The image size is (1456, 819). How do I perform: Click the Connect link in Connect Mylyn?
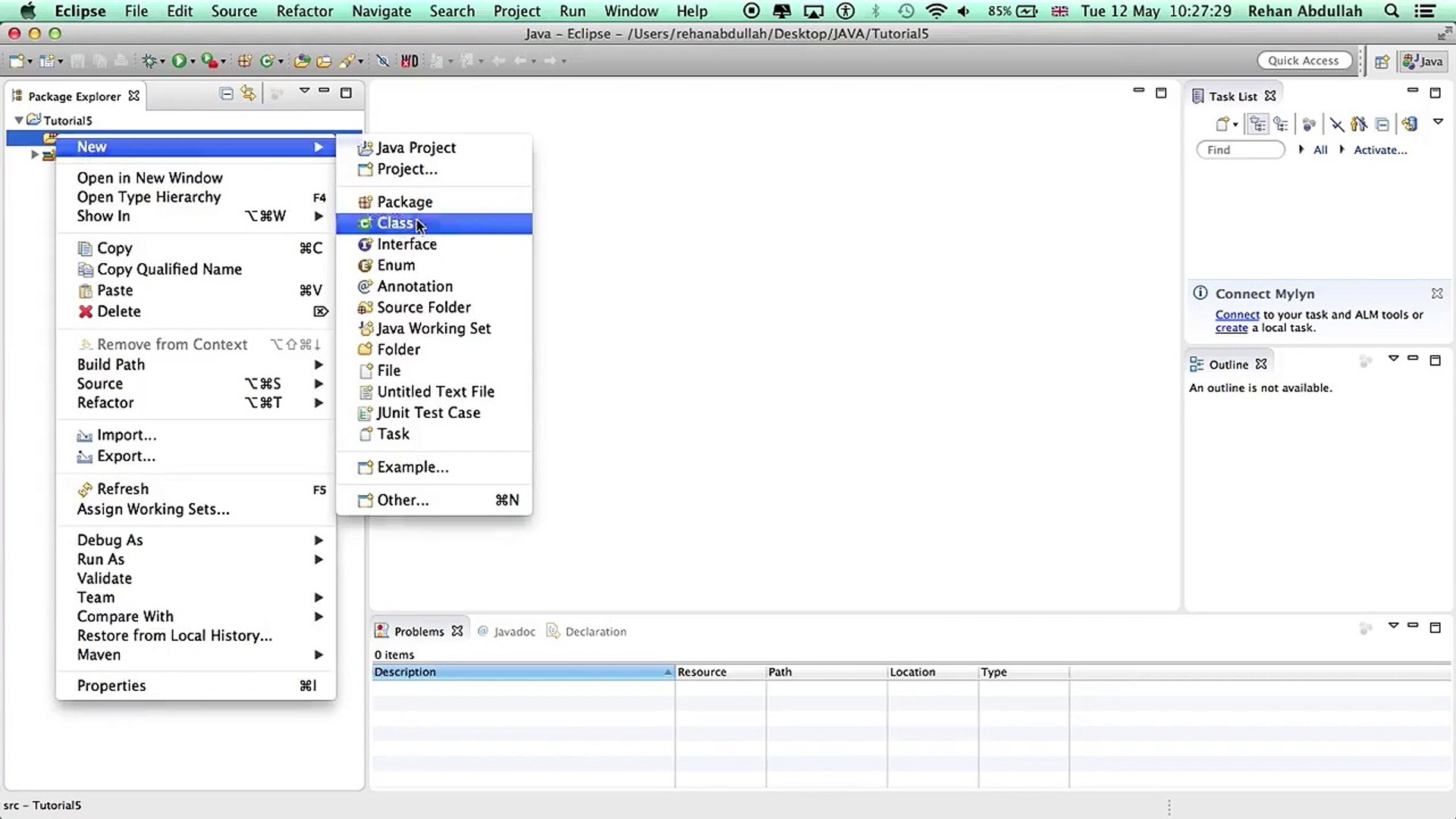coord(1238,315)
